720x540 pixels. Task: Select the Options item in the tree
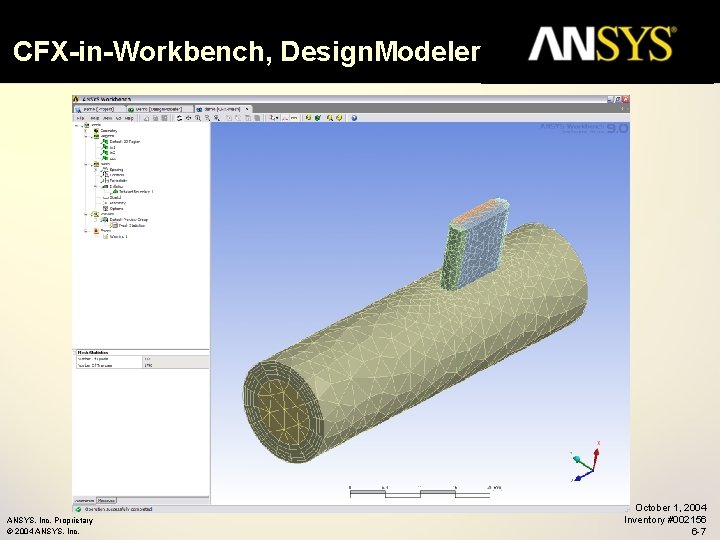coord(116,208)
